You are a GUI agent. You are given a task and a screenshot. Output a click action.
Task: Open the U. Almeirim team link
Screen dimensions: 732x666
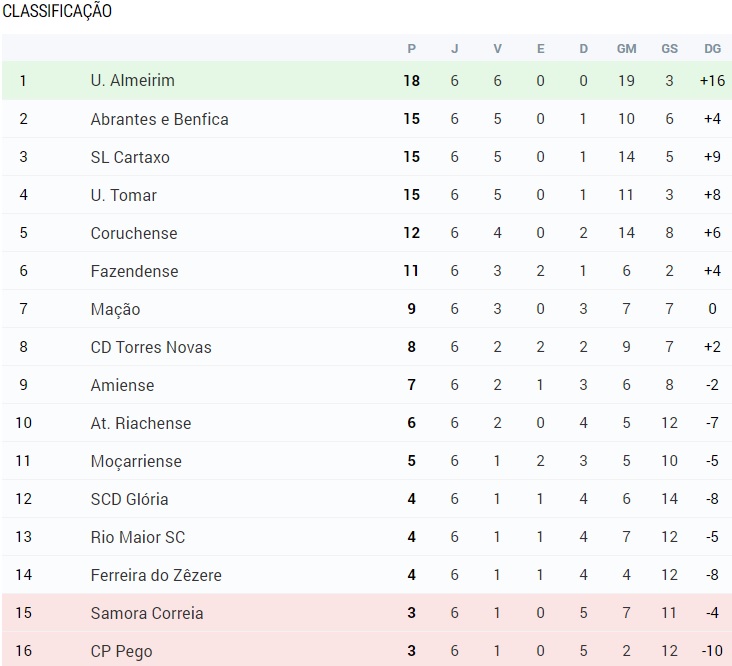click(133, 81)
